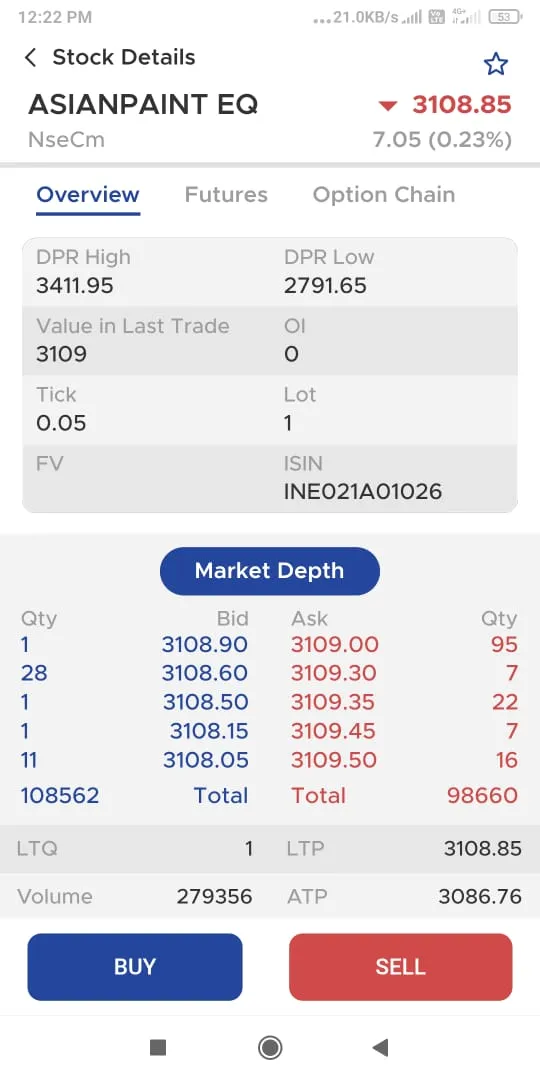Select the best ask price 3109.00
Viewport: 540px width, 1080px height.
point(335,645)
